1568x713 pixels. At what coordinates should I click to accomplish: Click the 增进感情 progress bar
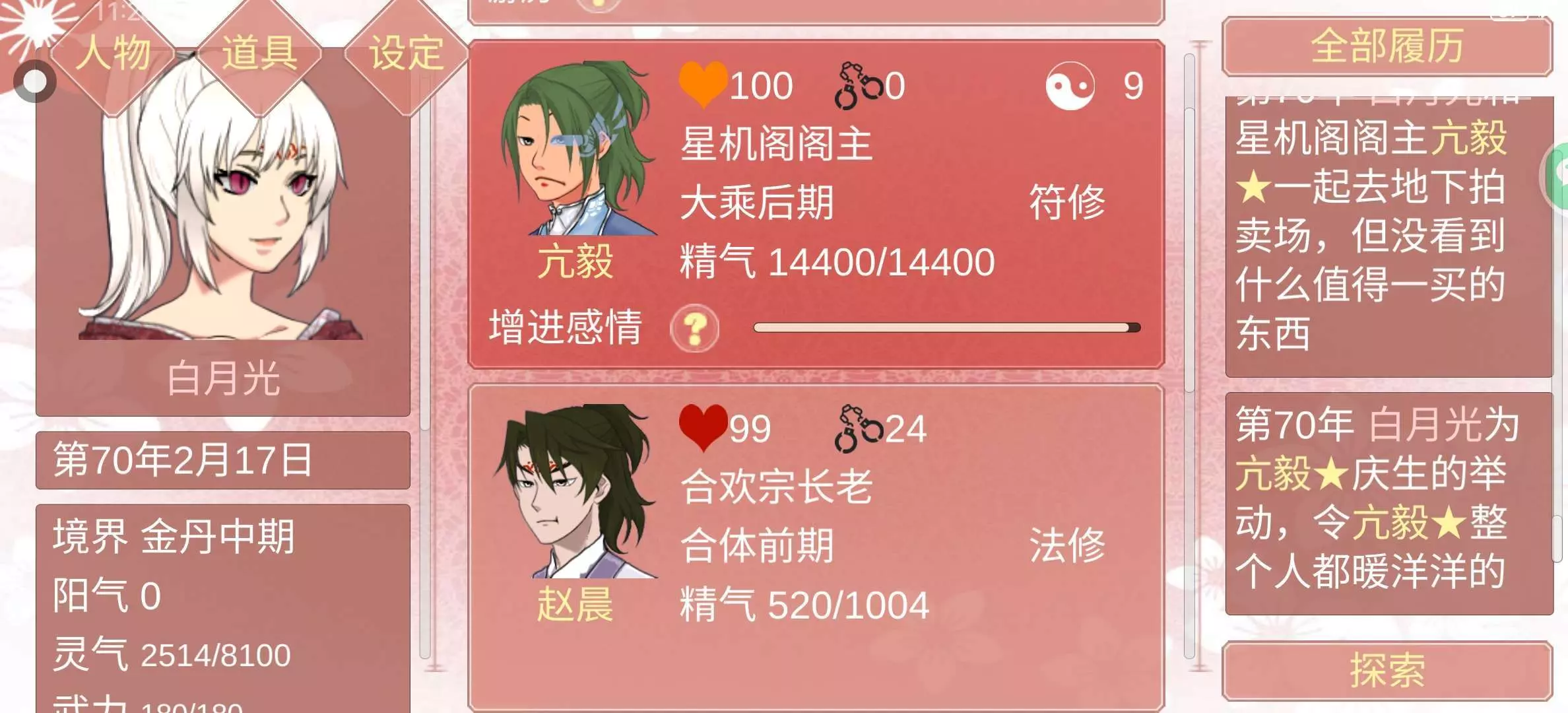947,327
